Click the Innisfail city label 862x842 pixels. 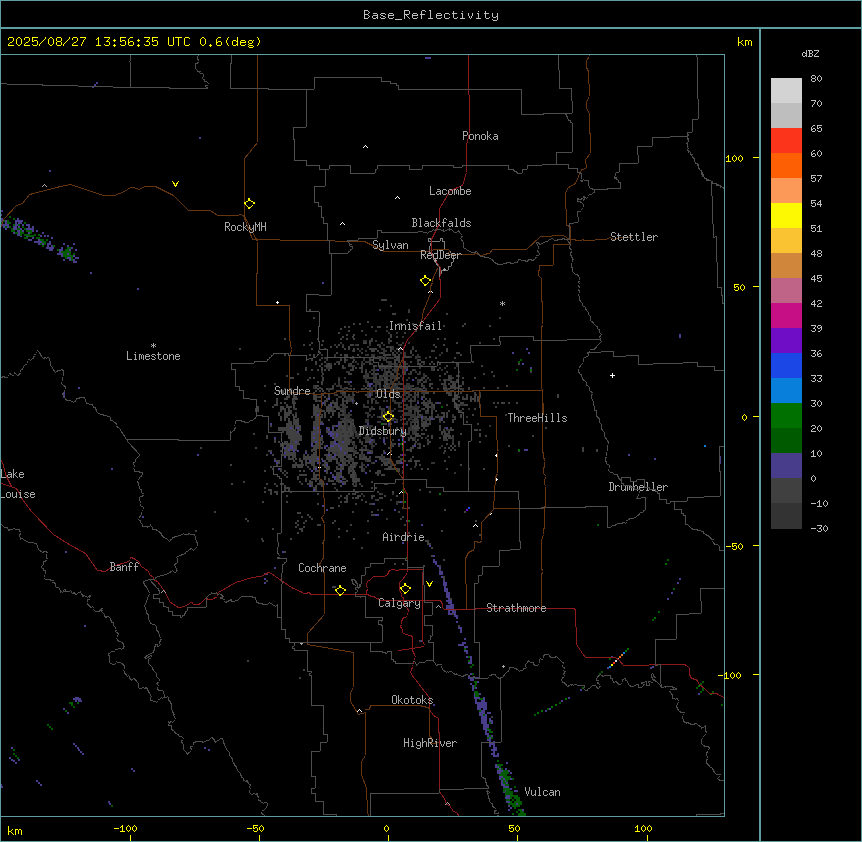coord(416,326)
